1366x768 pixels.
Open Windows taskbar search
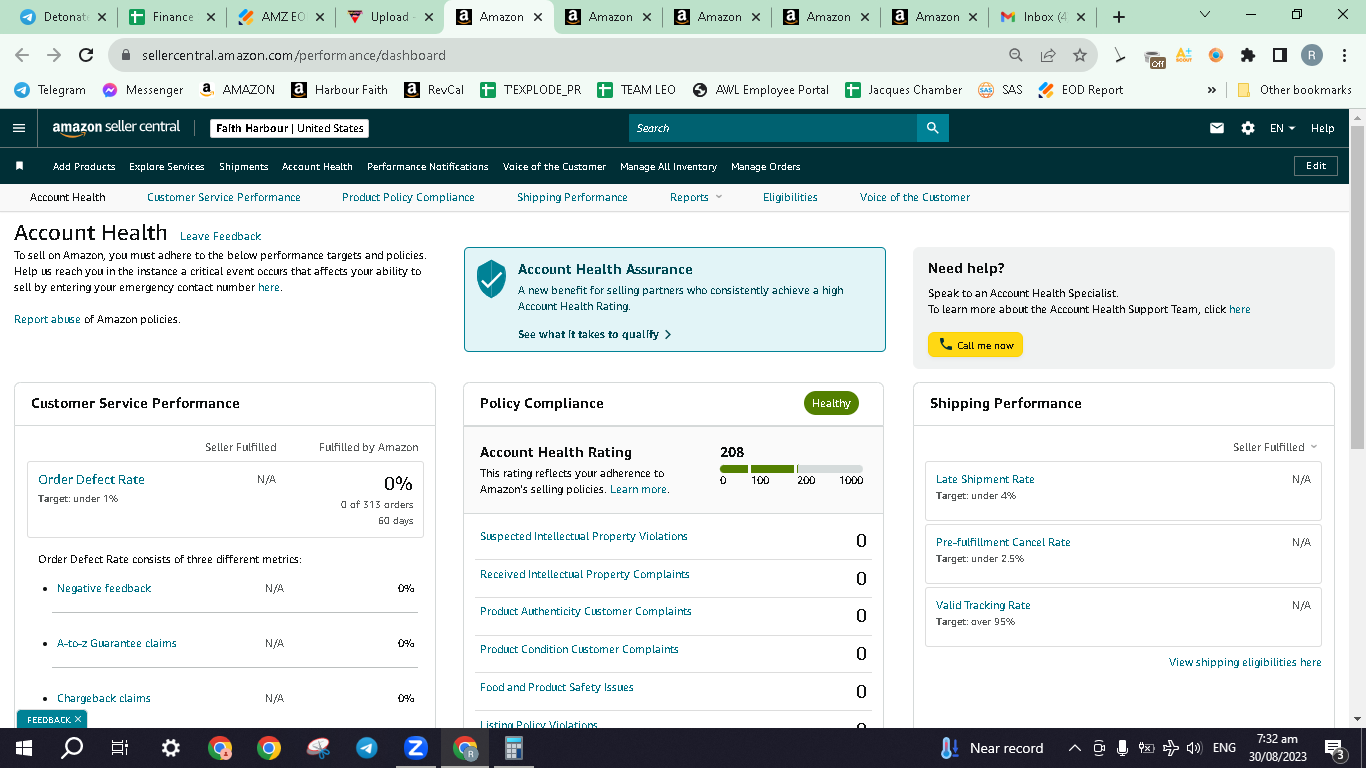(x=72, y=748)
